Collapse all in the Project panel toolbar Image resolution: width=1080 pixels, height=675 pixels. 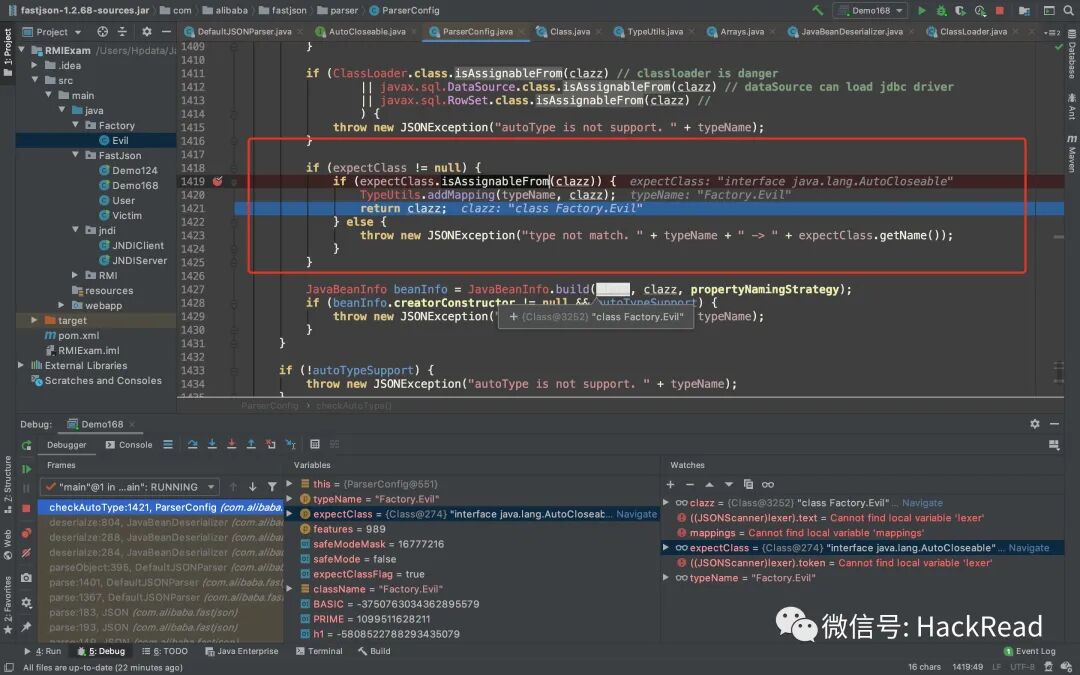[123, 32]
